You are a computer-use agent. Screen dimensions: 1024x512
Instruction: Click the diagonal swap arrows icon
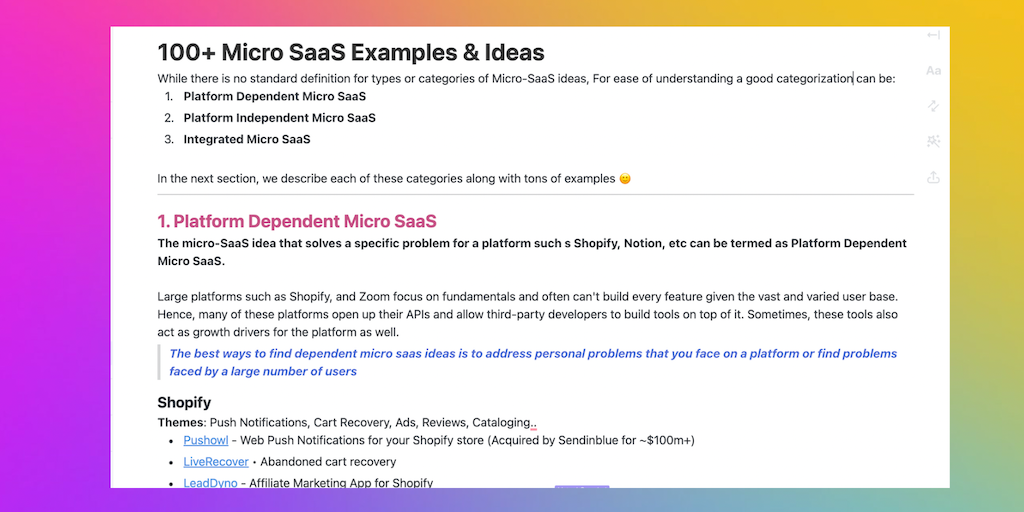[933, 106]
